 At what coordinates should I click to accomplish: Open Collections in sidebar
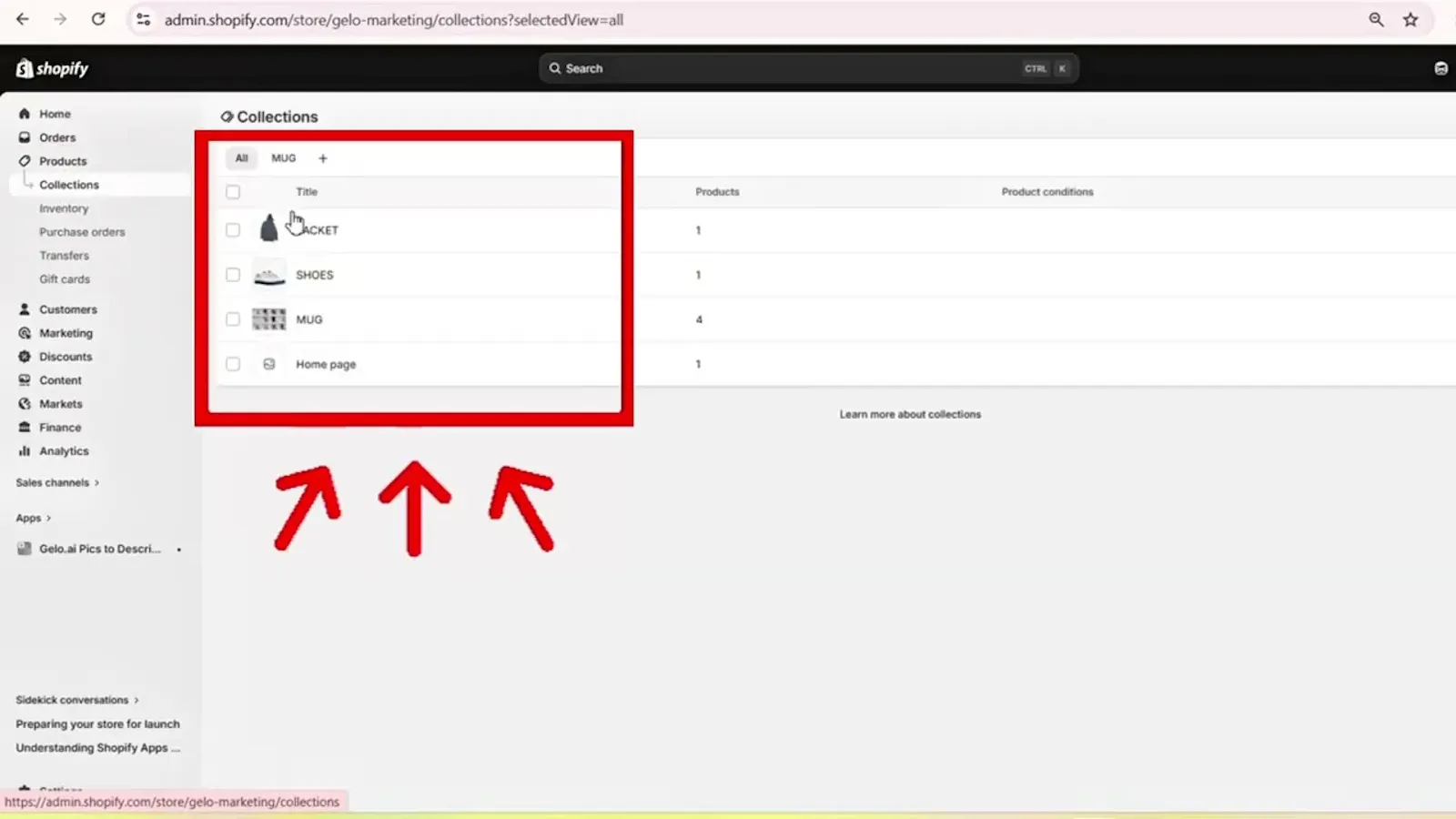(69, 185)
